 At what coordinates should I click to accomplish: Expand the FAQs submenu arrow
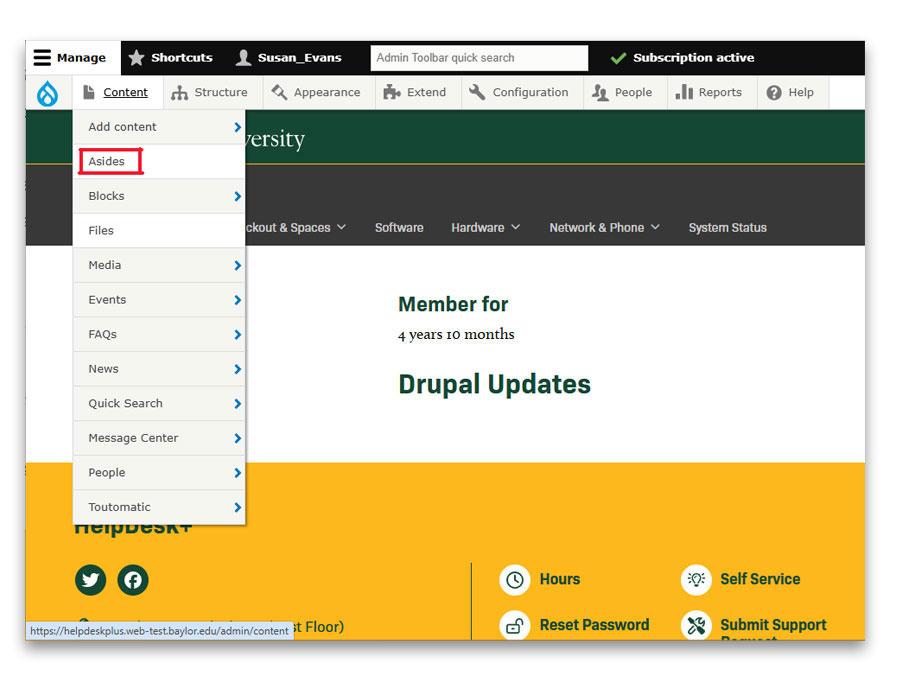click(238, 334)
